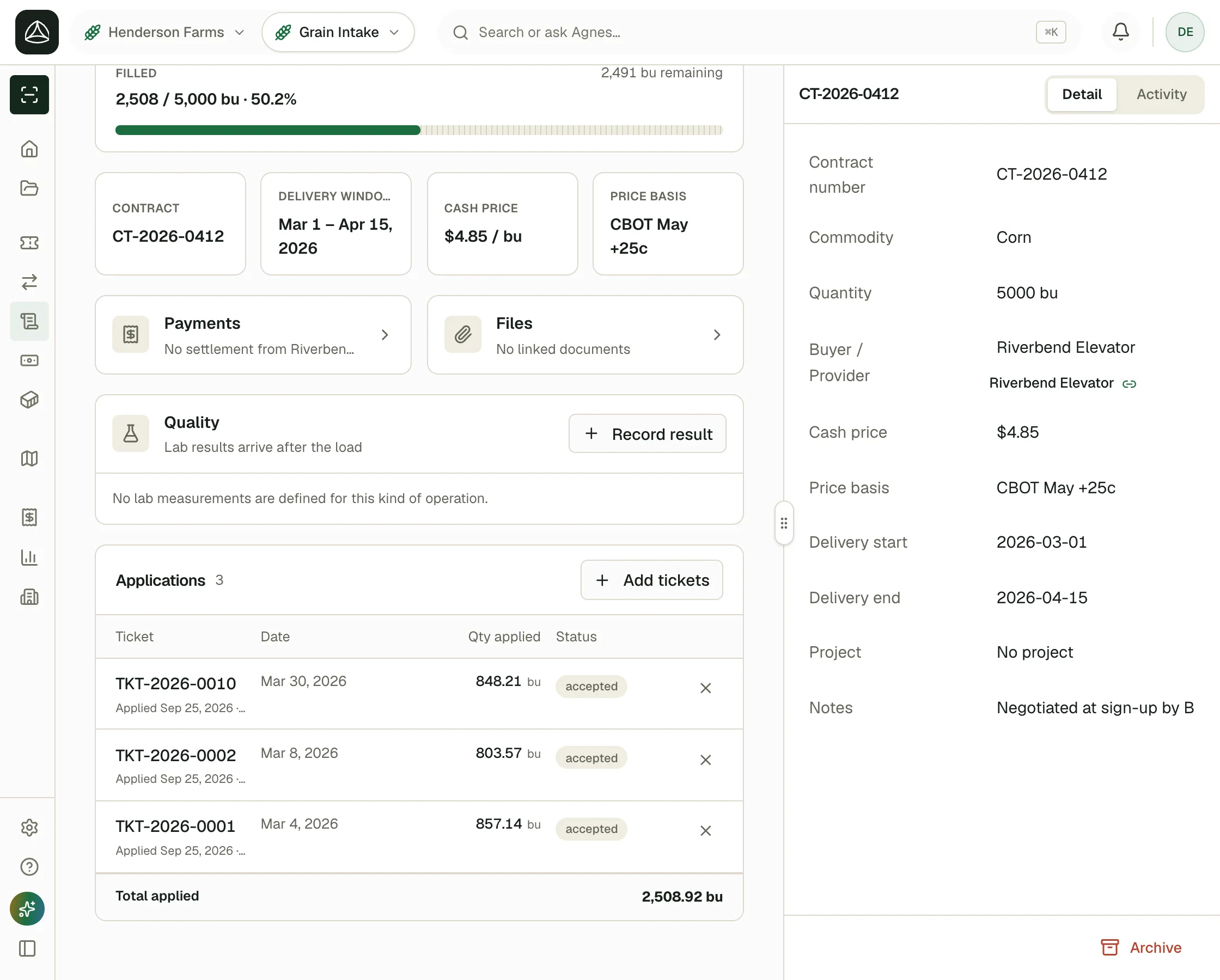1220x980 pixels.
Task: Remove TKT-2026-0010 application
Action: [x=706, y=688]
